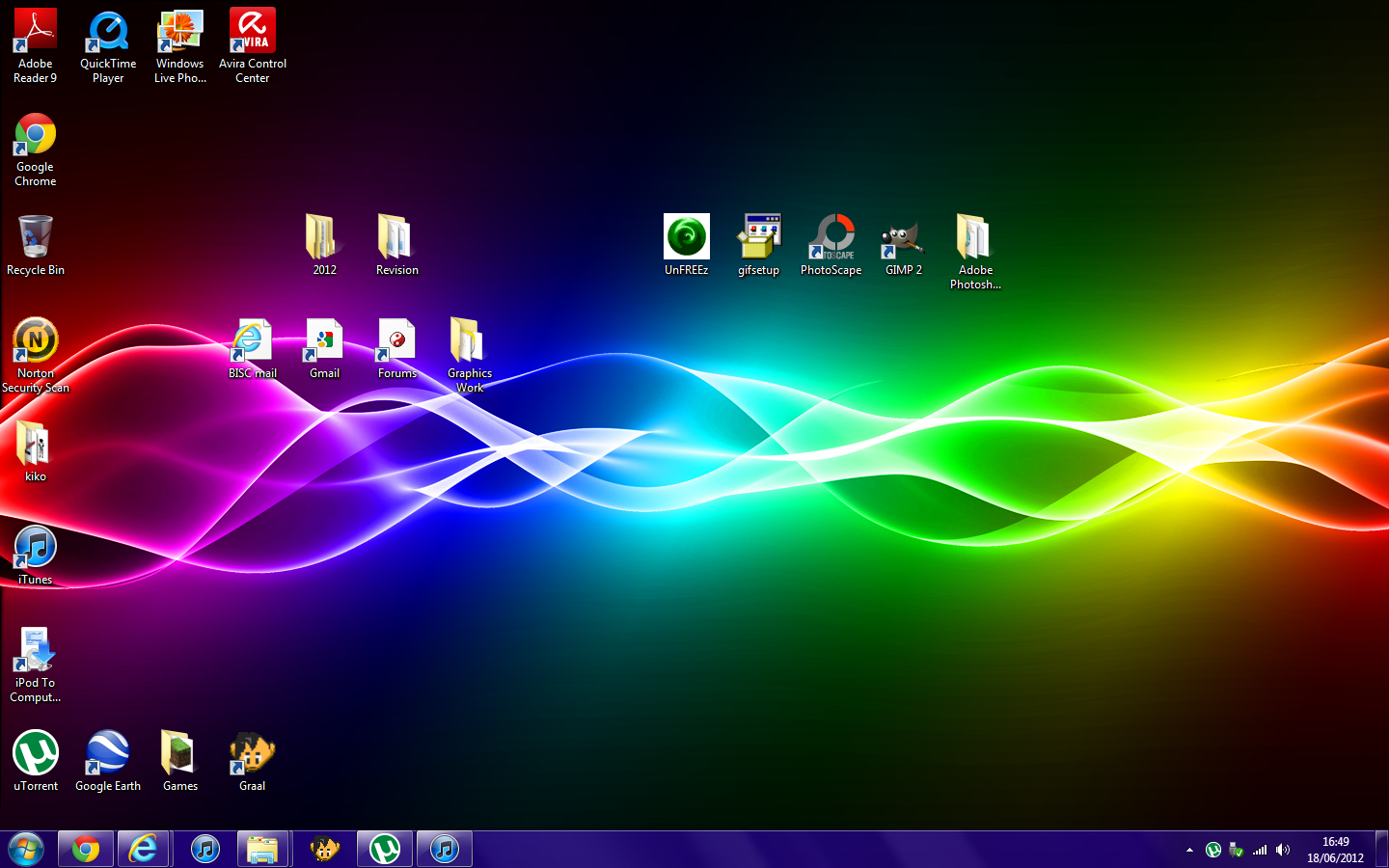The image size is (1389, 868).
Task: Select the Graphics Work folder
Action: click(x=470, y=340)
